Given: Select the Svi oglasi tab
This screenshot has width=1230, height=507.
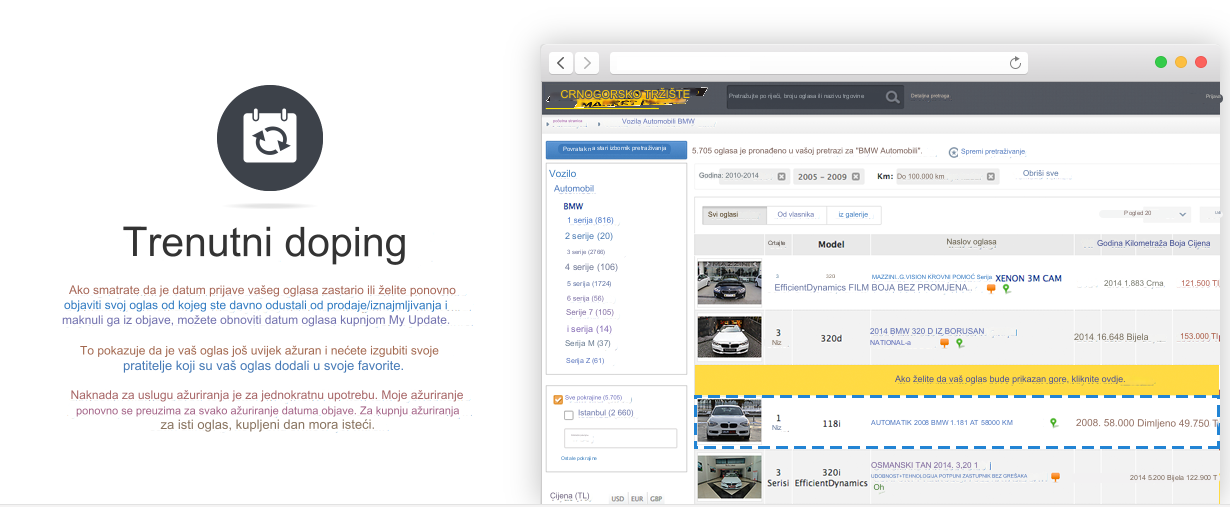Looking at the screenshot, I should click(x=734, y=214).
